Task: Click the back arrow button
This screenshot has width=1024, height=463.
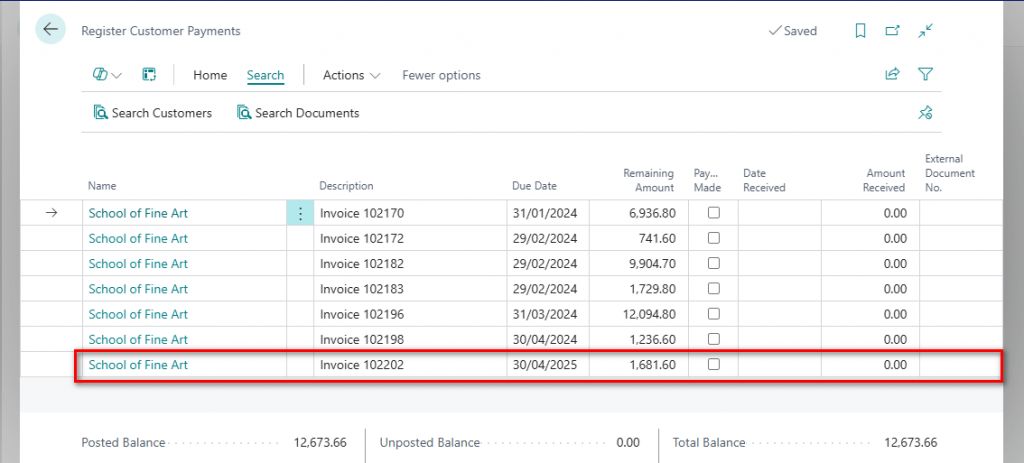Action: click(x=50, y=30)
